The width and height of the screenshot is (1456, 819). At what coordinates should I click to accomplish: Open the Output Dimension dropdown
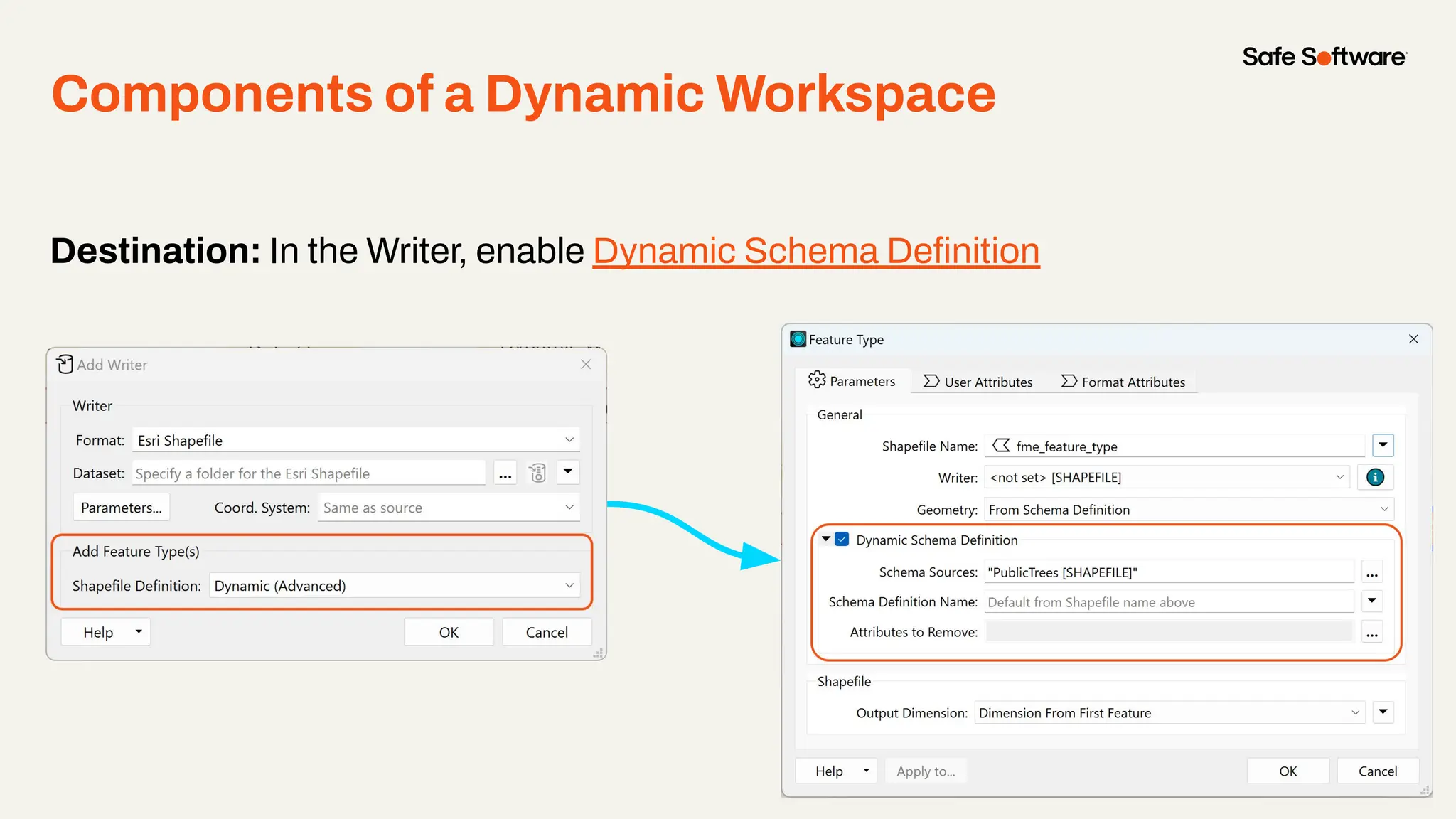click(1169, 713)
